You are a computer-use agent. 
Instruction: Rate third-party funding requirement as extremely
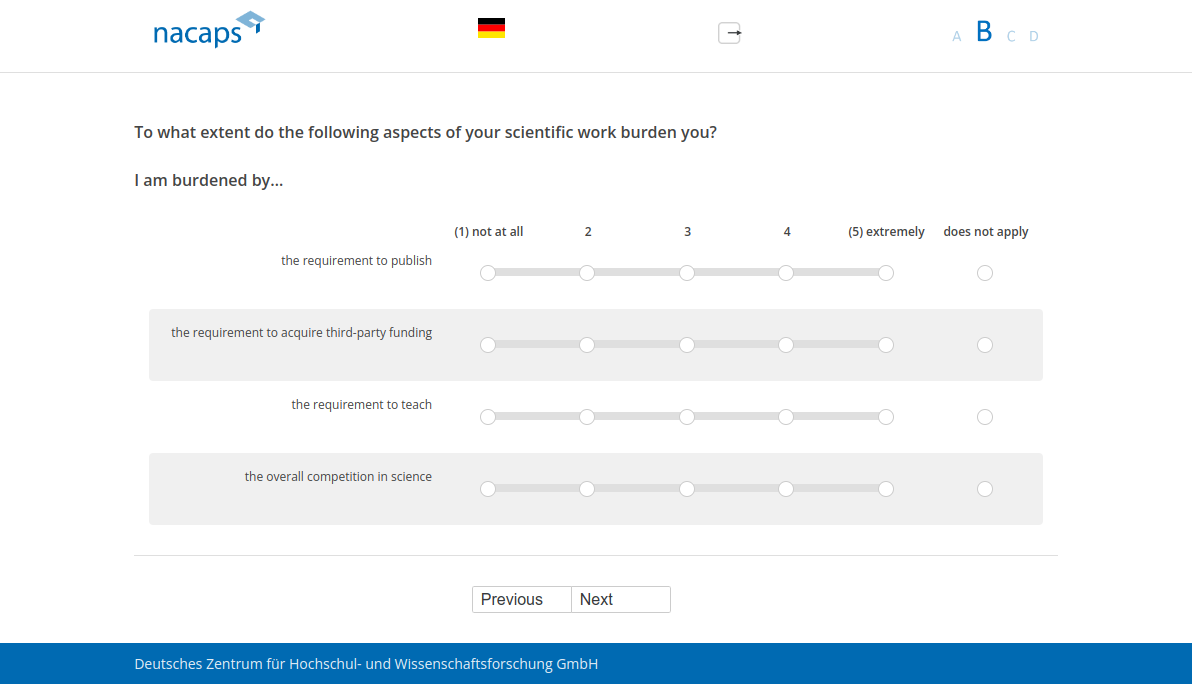[x=886, y=345]
